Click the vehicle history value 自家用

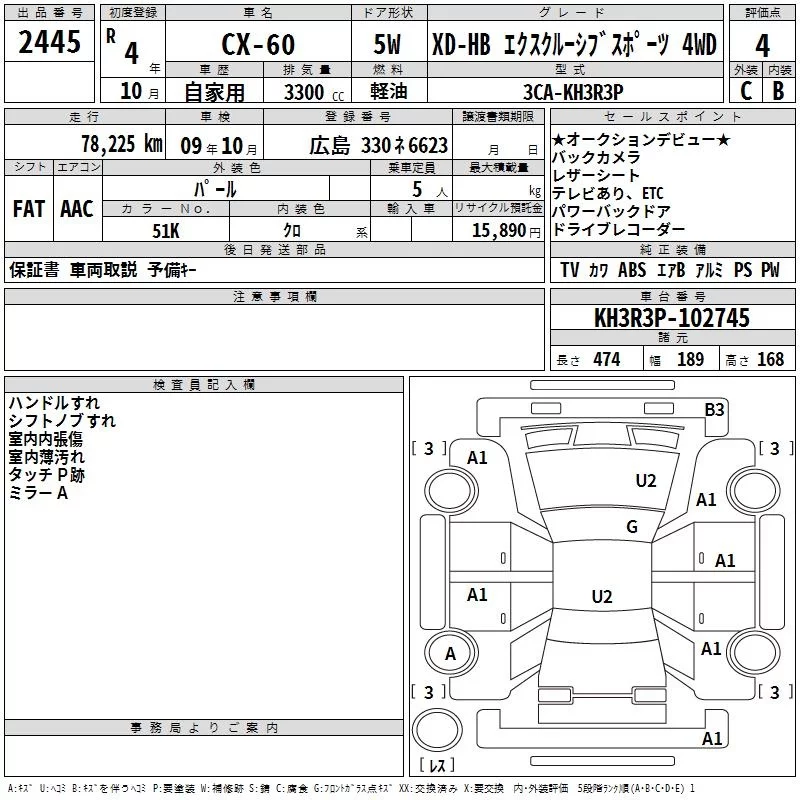214,92
